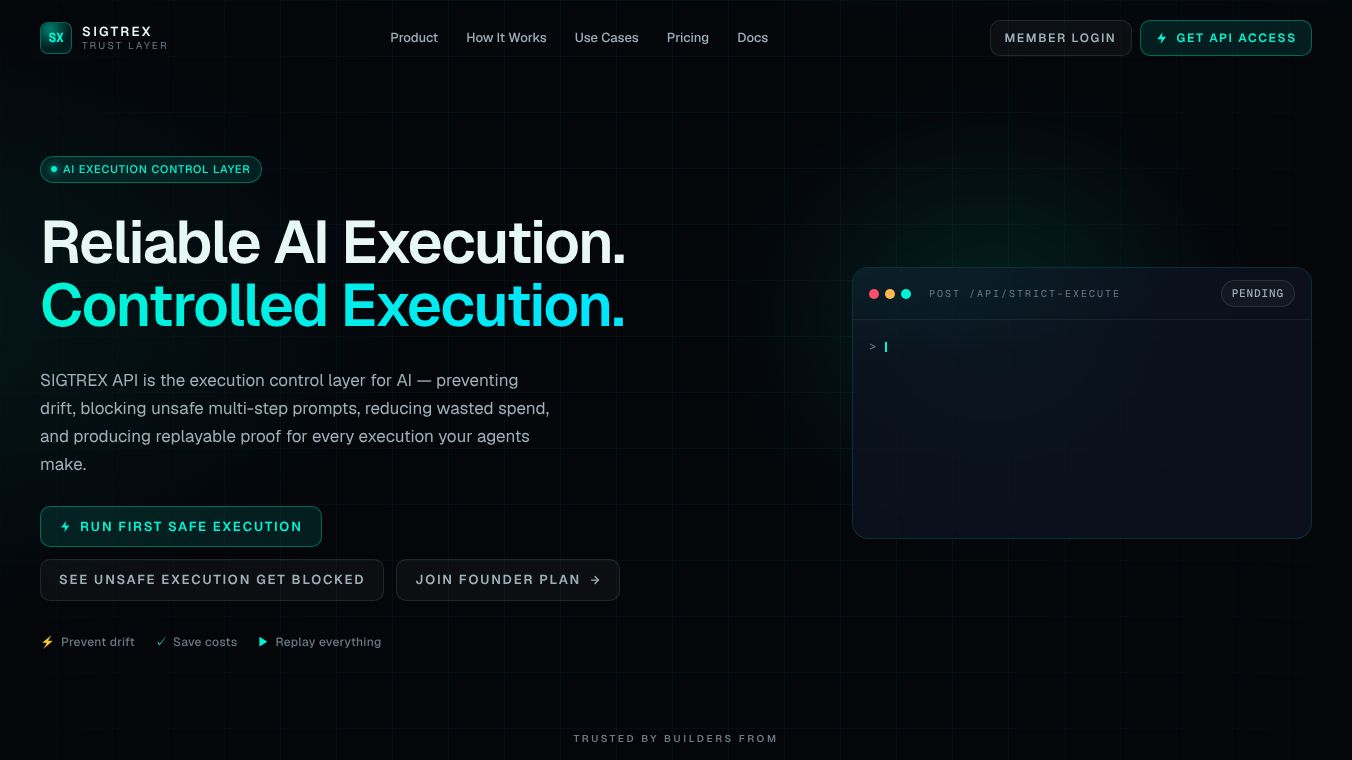Click arrow icon in Join Founder Plan

(595, 580)
